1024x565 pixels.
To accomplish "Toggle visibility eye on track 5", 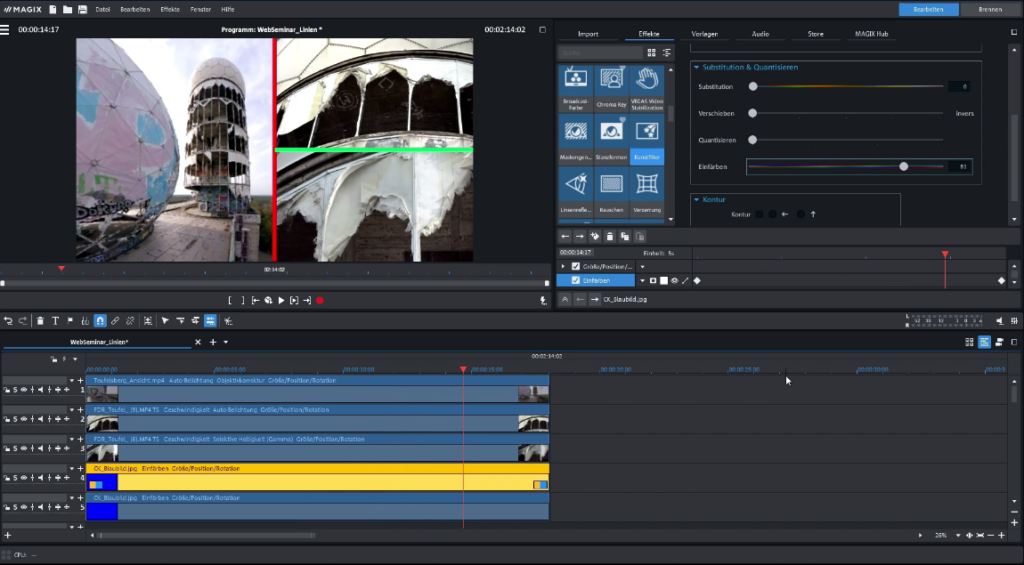I will click(x=24, y=508).
